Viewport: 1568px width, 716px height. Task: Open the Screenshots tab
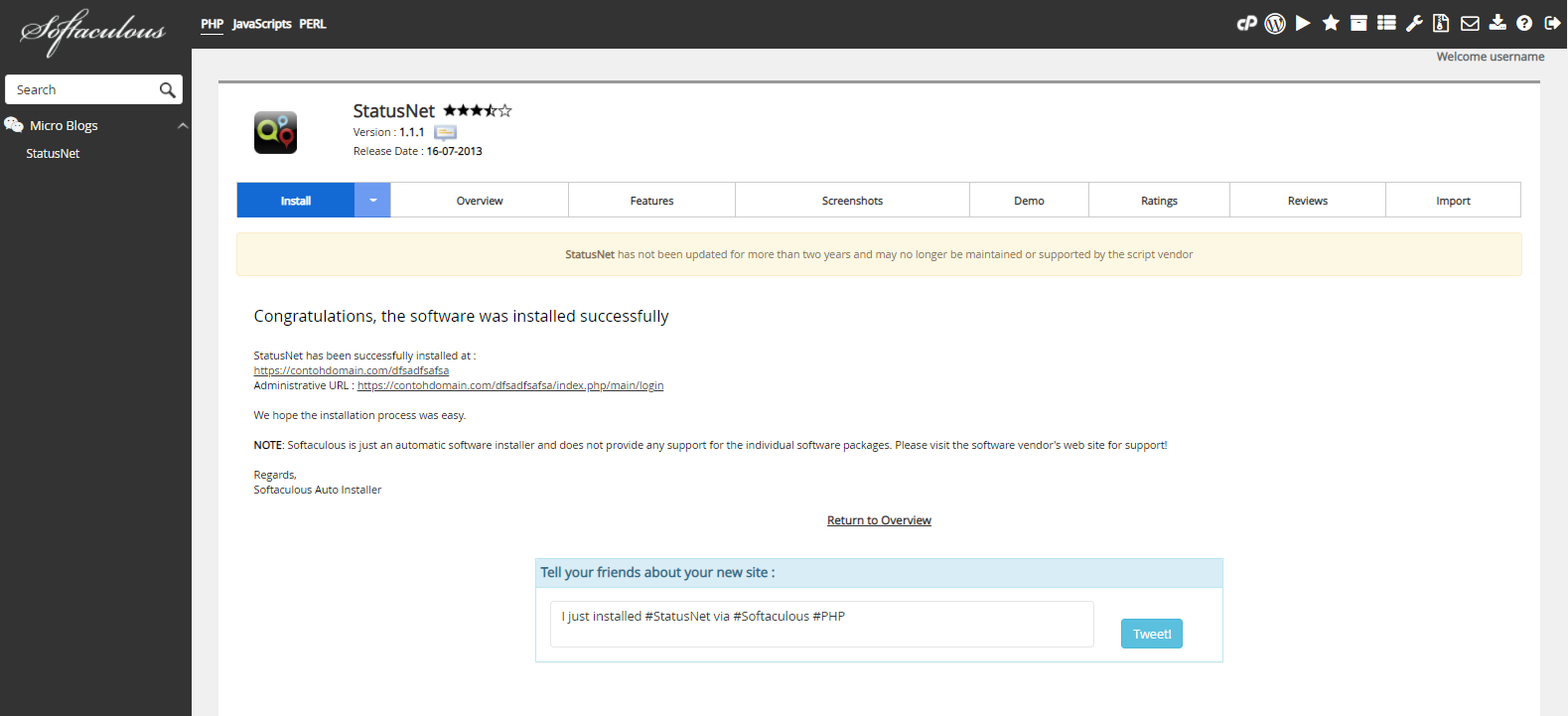[x=852, y=201]
